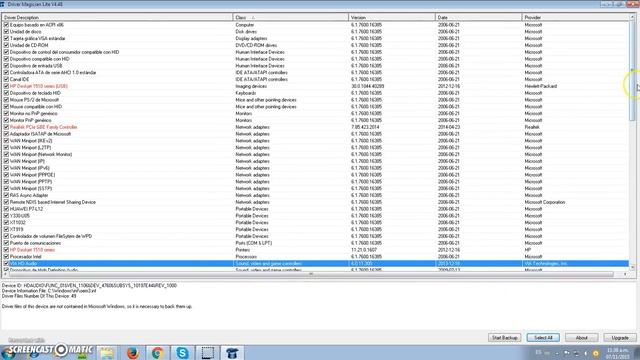Screen dimensions: 640x360
Task: Sort by the Date column header
Action: [x=478, y=18]
